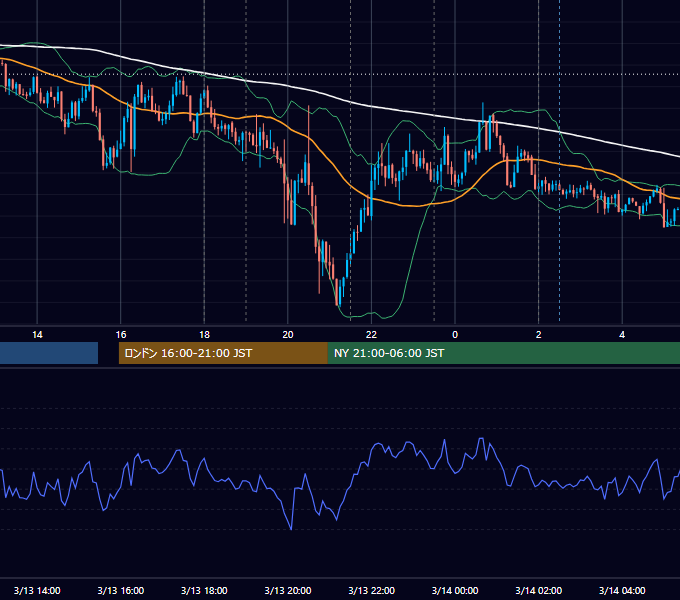680x600 pixels.
Task: Click the hour 14 axis tick label
Action: click(x=37, y=335)
